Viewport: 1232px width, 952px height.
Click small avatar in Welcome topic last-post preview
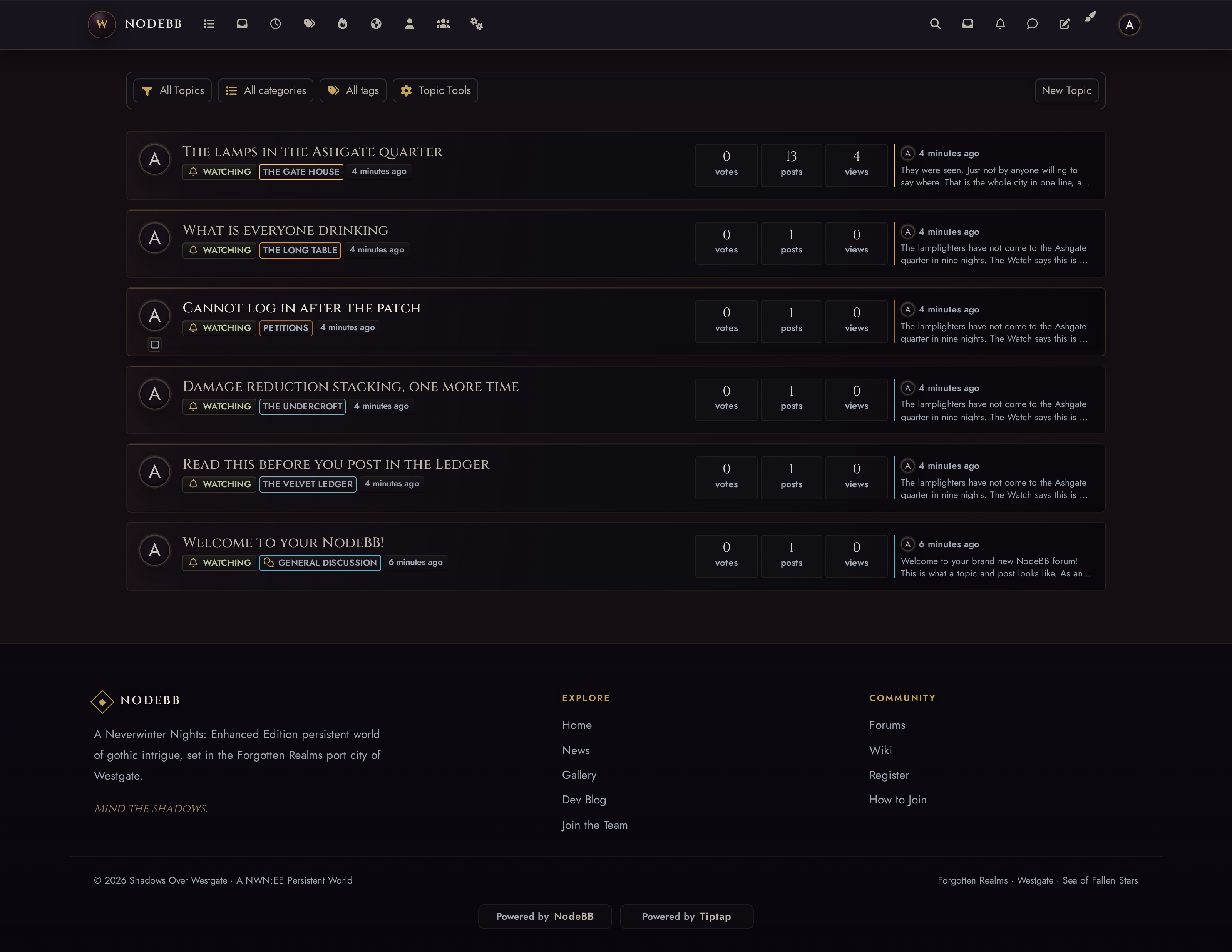click(x=908, y=544)
